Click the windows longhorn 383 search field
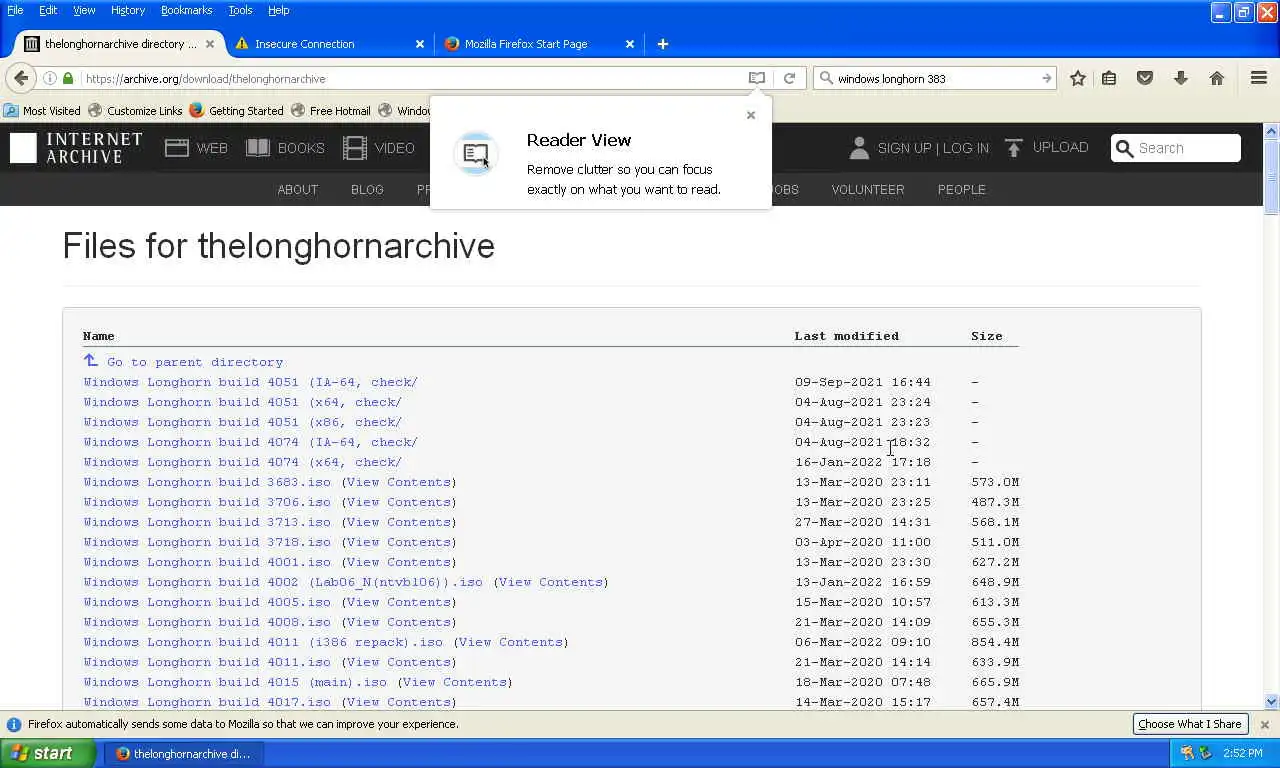This screenshot has height=768, width=1280. point(935,78)
